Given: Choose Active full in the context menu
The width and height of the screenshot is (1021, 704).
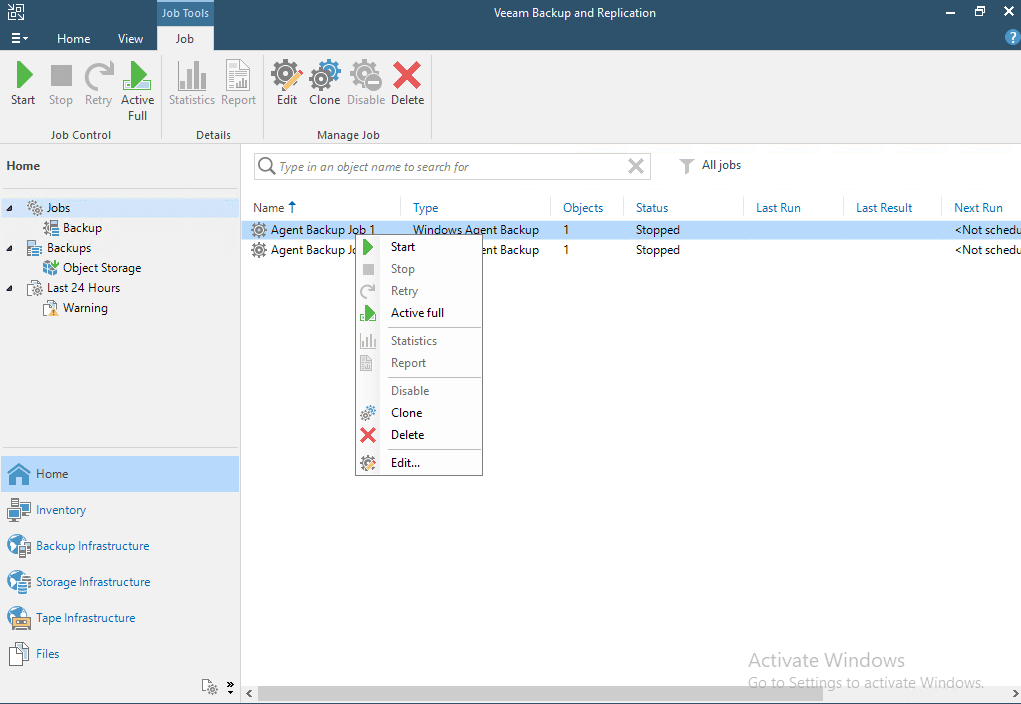Looking at the screenshot, I should (419, 313).
